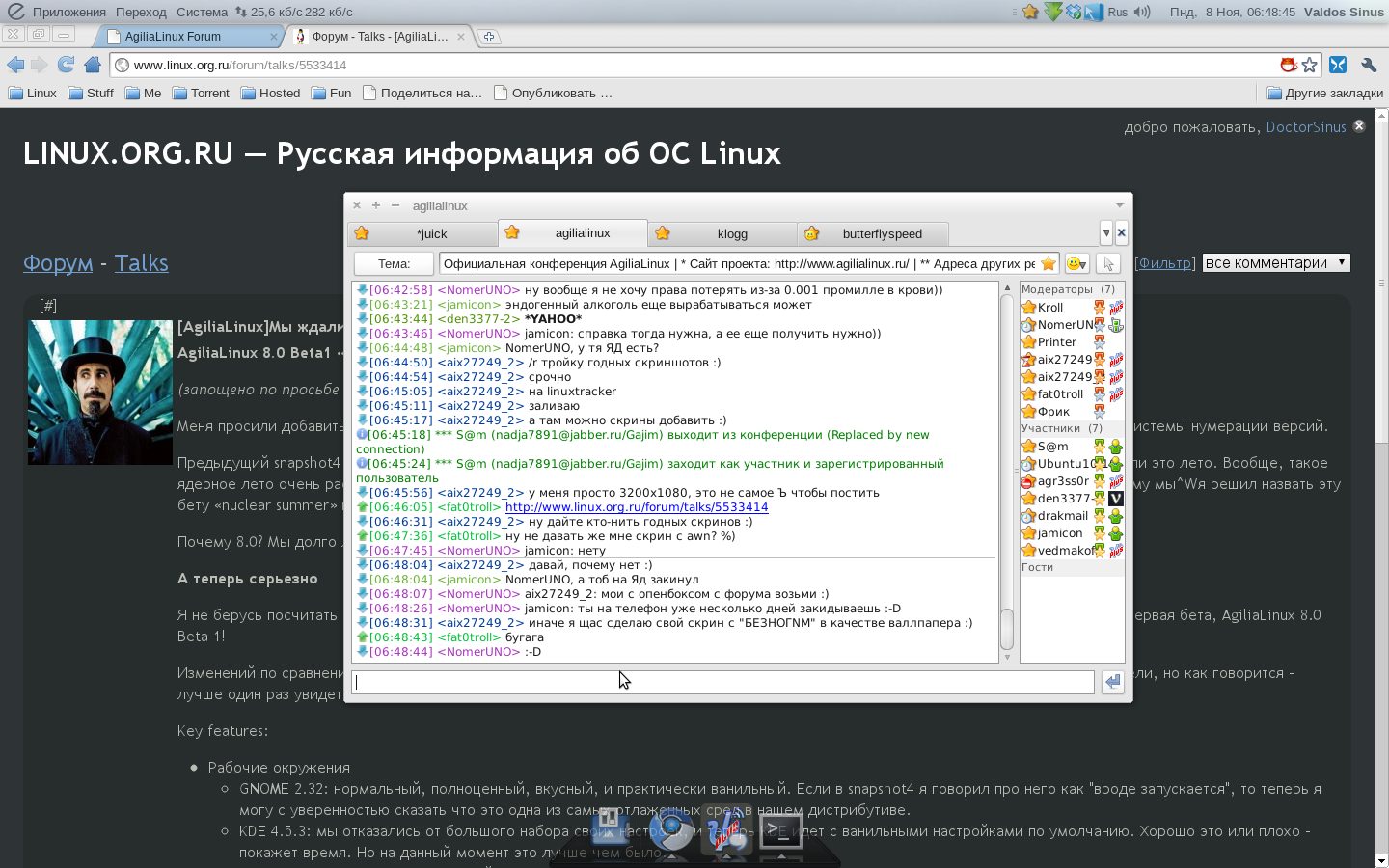The width and height of the screenshot is (1389, 868).
Task: Click green buddy icon beside S@m
Action: click(x=1116, y=447)
